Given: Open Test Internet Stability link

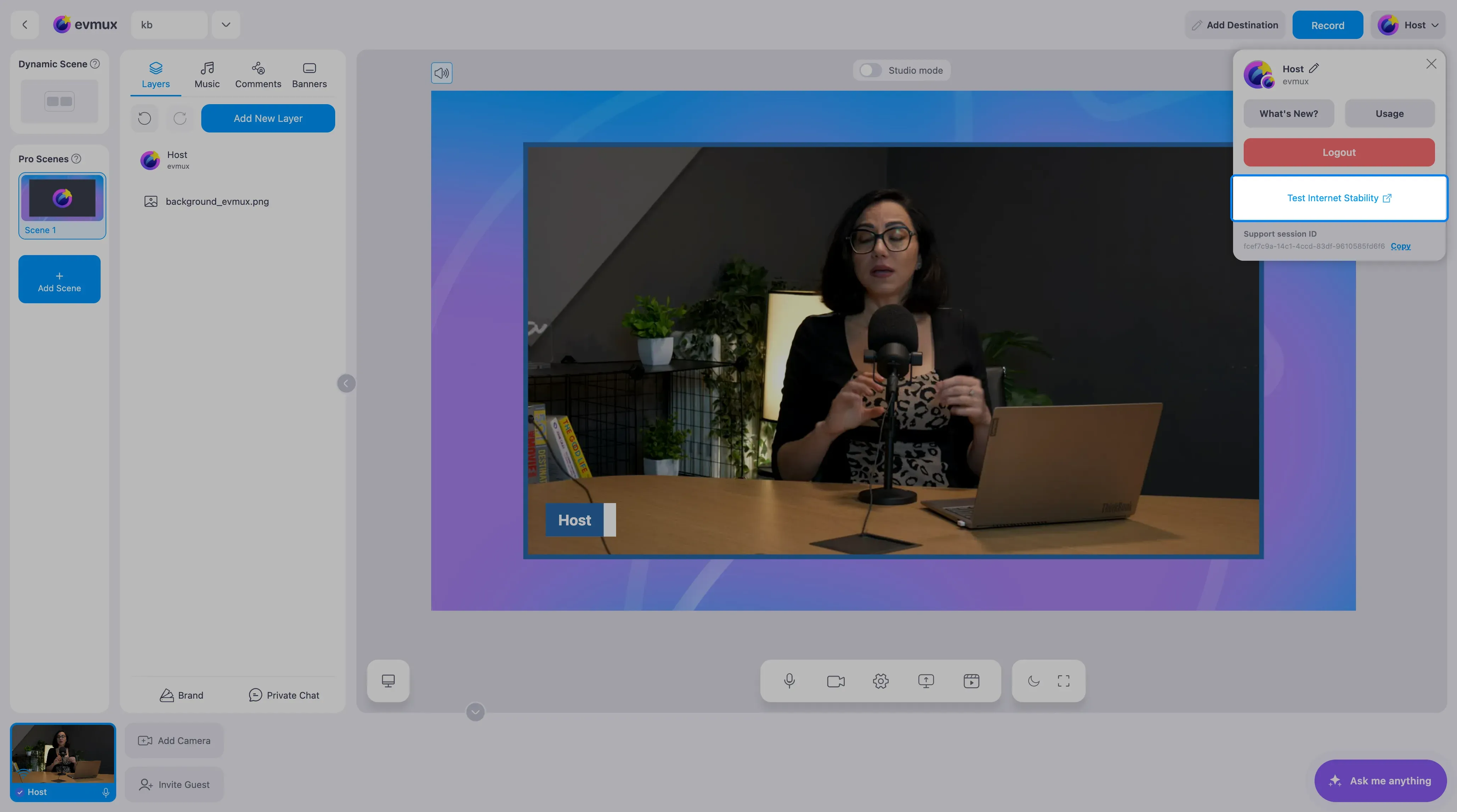Looking at the screenshot, I should click(x=1339, y=198).
